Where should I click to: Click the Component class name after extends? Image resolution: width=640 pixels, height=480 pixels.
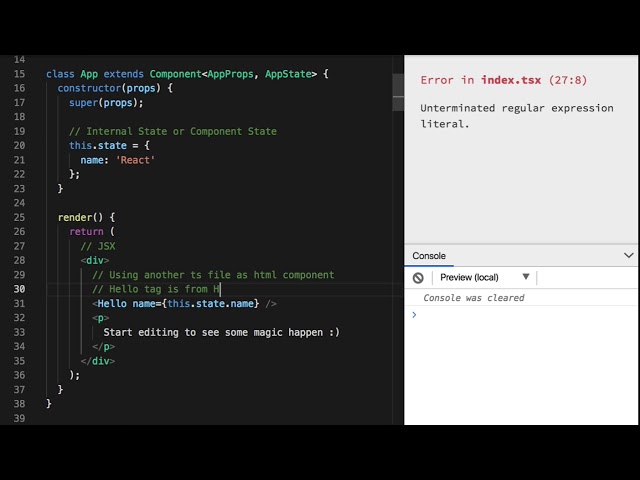pyautogui.click(x=175, y=74)
